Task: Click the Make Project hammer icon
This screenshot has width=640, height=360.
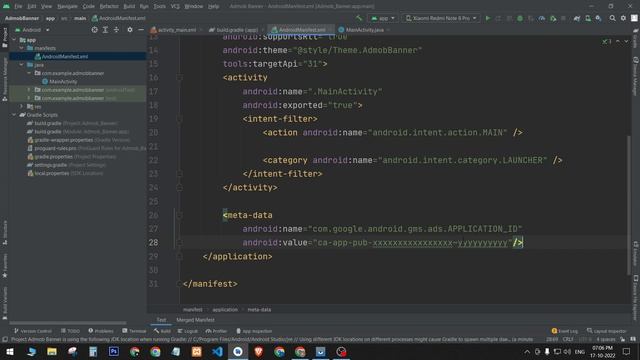Action: (x=359, y=18)
